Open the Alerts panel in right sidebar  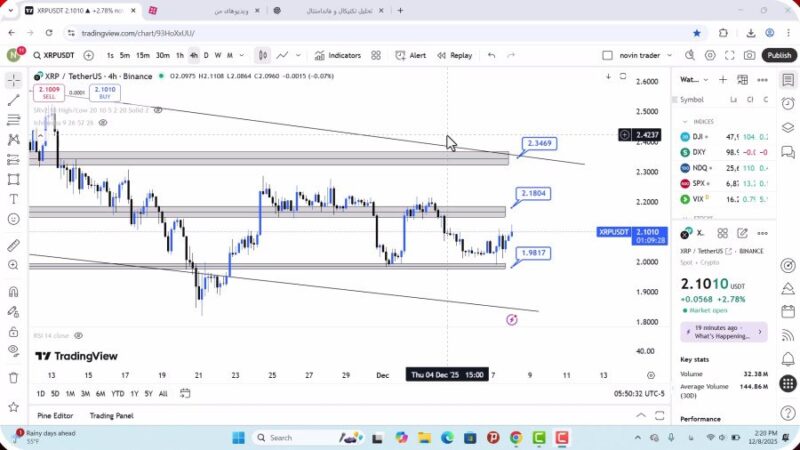coord(788,103)
